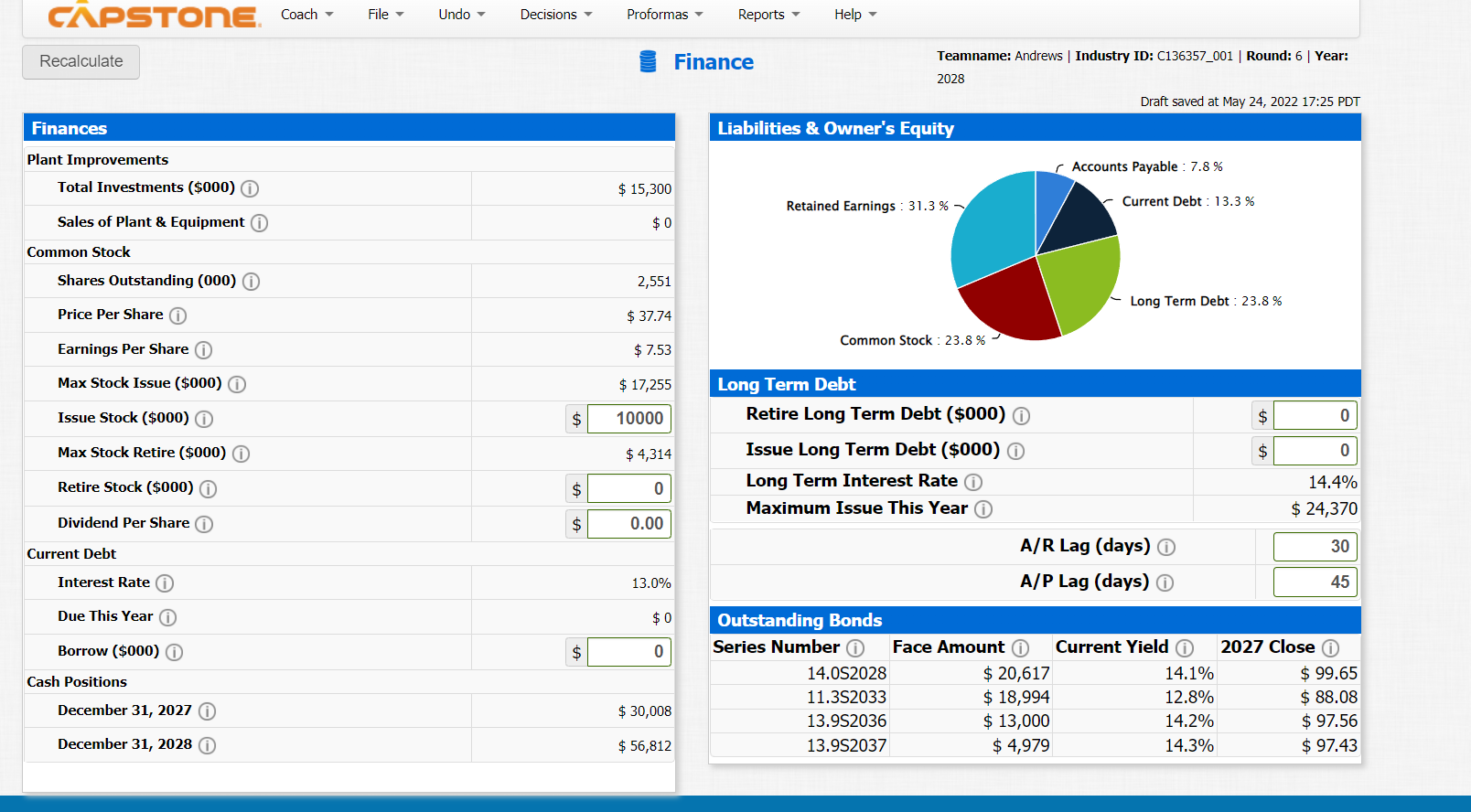Expand the Decisions menu

pyautogui.click(x=556, y=15)
